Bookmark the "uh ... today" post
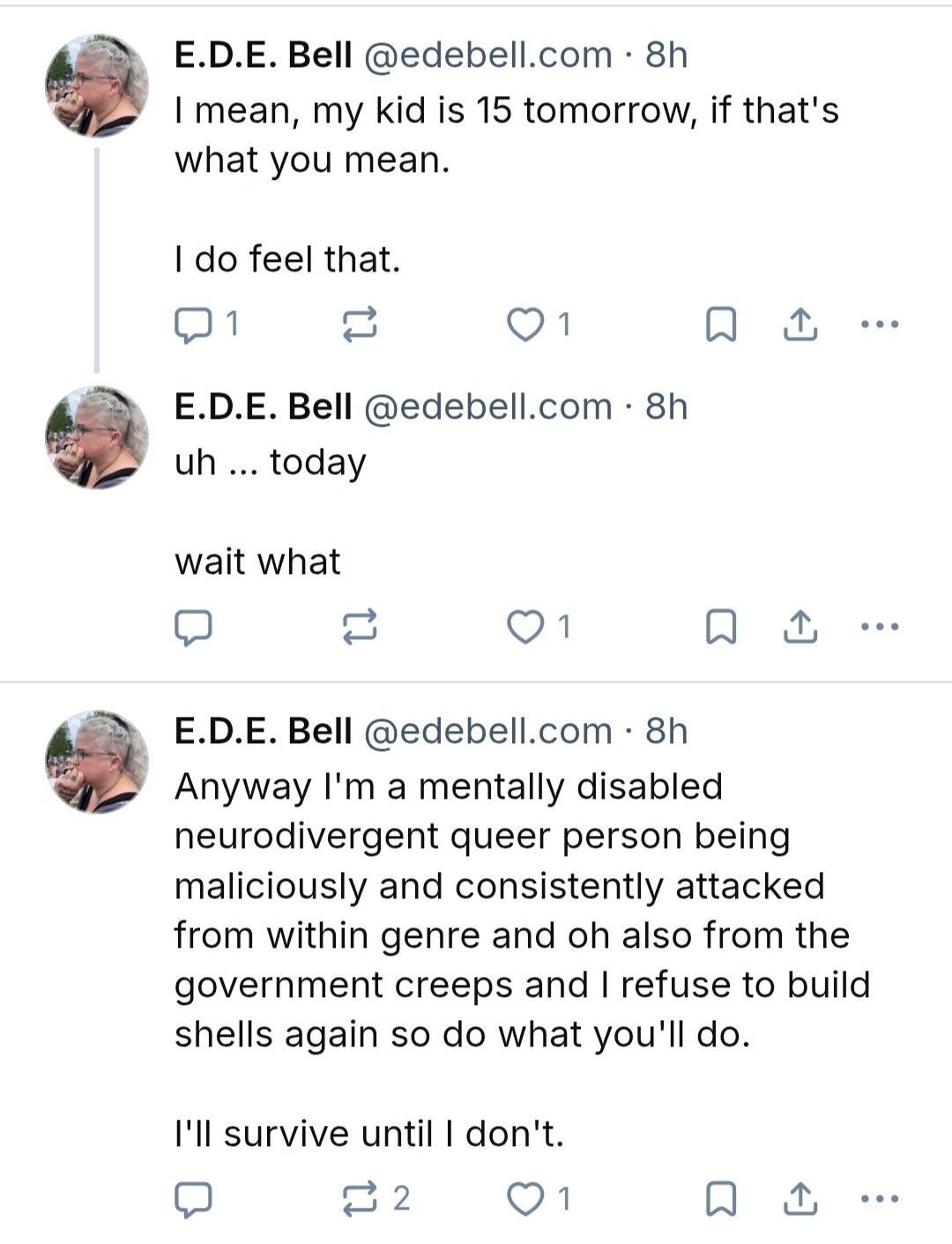 (721, 627)
